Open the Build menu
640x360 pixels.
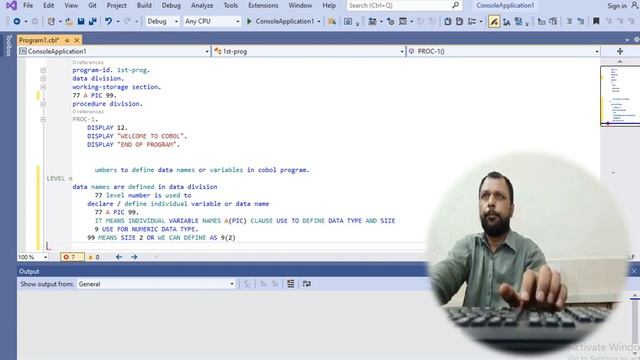(144, 5)
